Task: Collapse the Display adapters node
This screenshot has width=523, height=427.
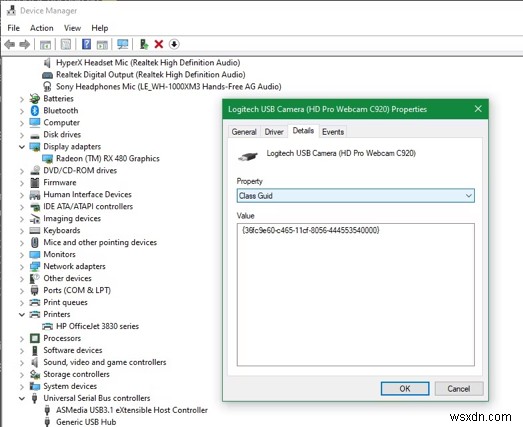Action: [22, 147]
